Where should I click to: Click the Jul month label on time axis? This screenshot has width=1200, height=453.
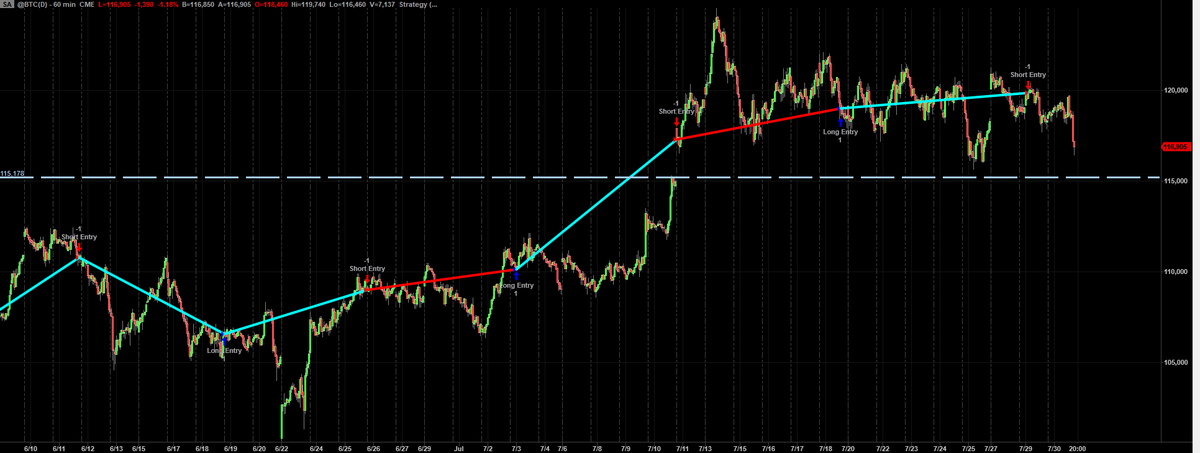tap(458, 449)
